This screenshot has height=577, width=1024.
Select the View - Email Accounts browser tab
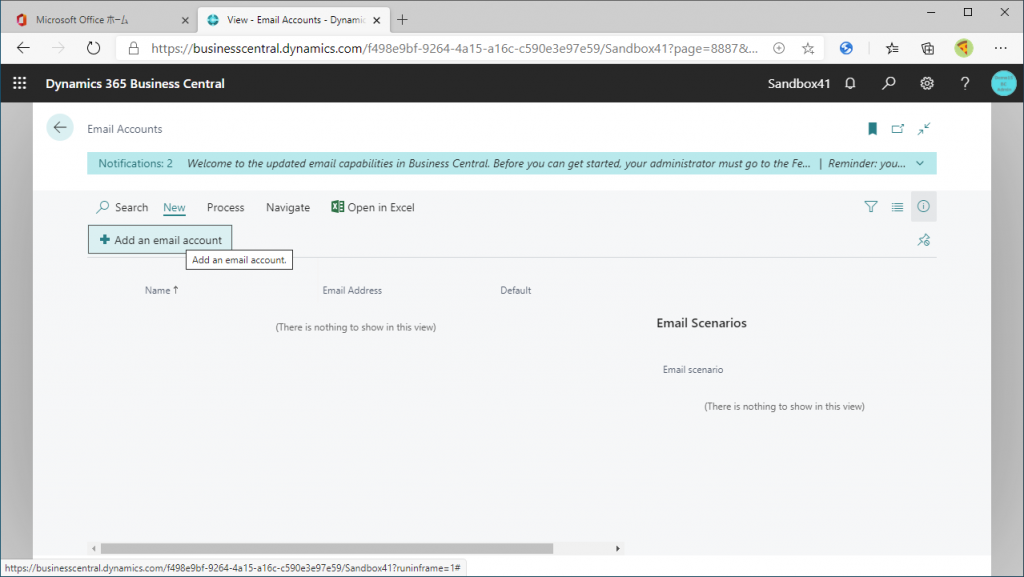point(294,20)
